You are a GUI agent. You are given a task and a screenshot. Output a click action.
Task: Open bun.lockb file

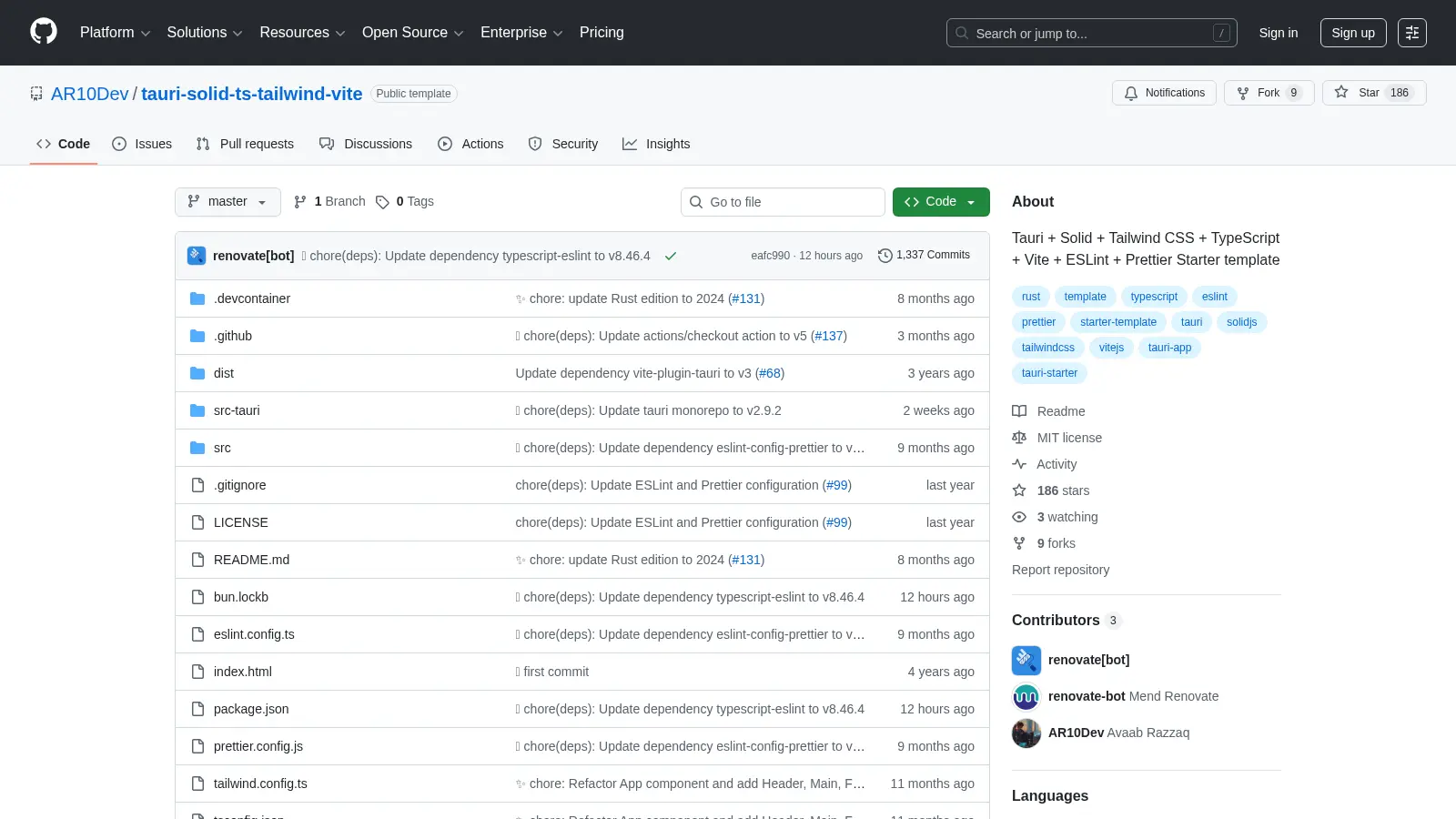[x=241, y=597]
